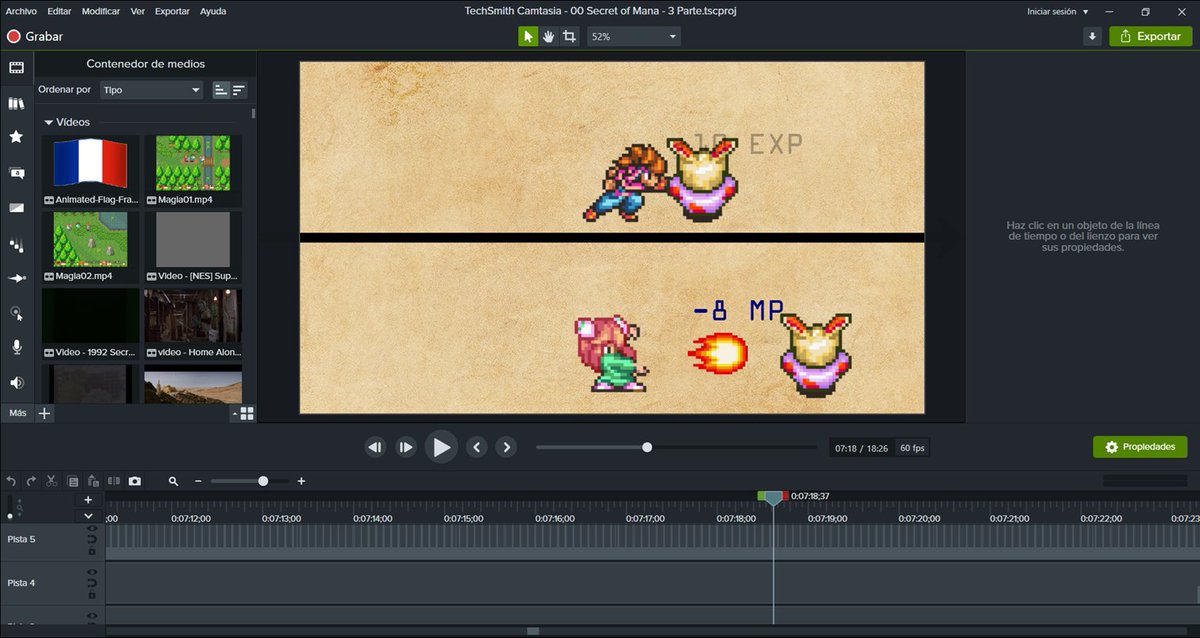Click the playback scrubber handle
The height and width of the screenshot is (638, 1200).
click(x=647, y=447)
